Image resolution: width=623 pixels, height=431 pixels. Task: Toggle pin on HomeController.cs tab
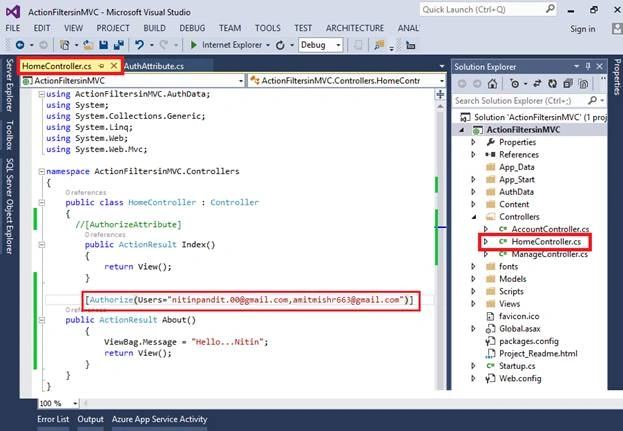pyautogui.click(x=102, y=66)
